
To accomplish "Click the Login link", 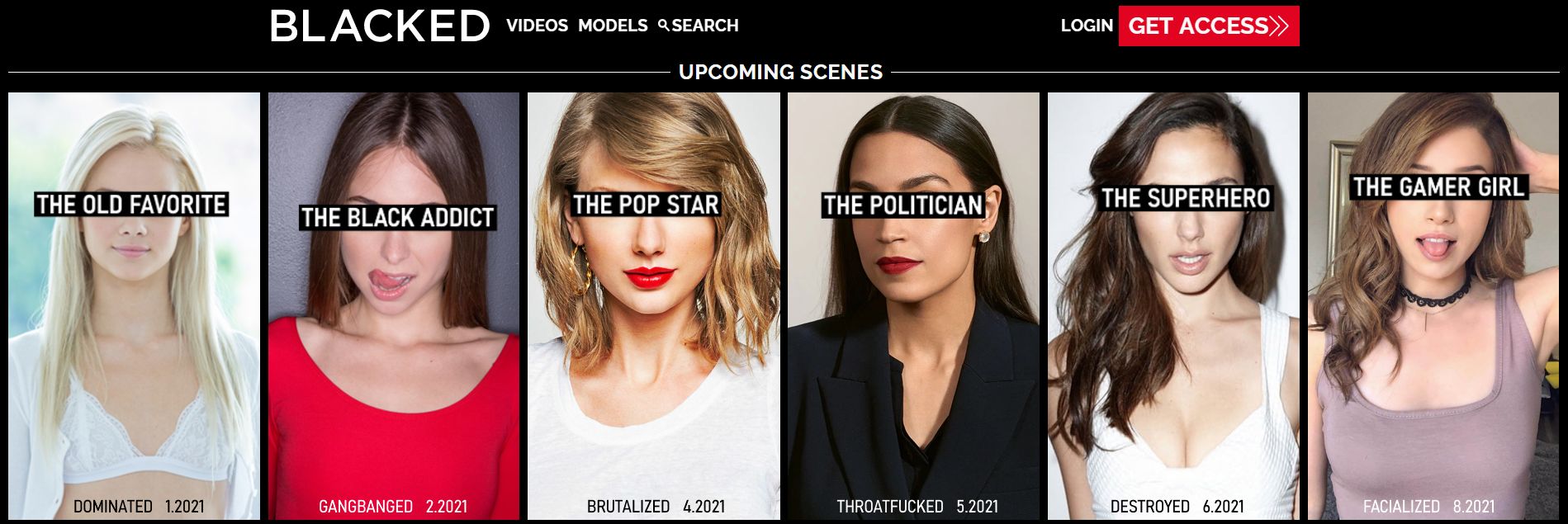I will click(x=1087, y=26).
